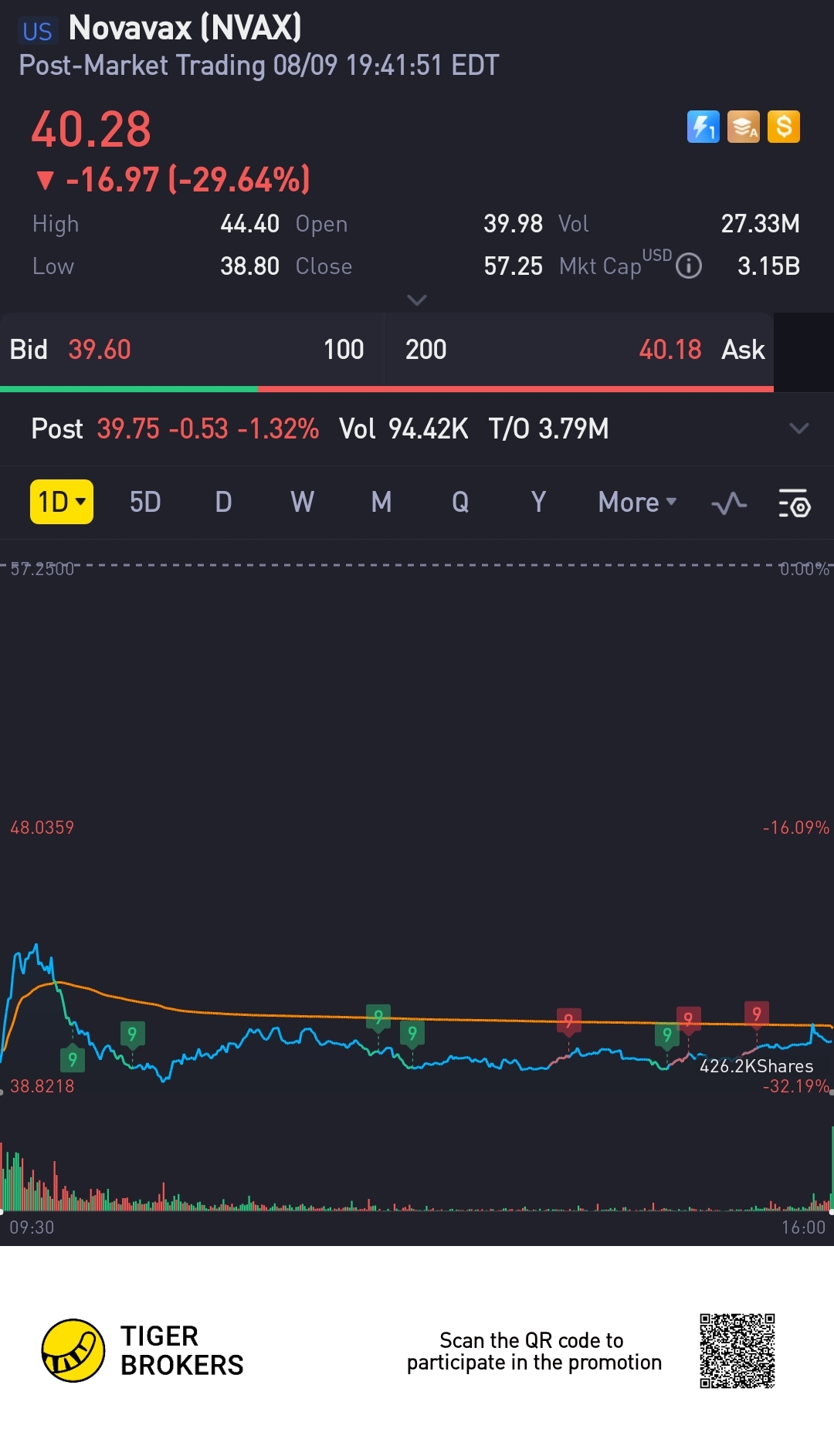Tap the High value 44.40
This screenshot has width=834, height=1456.
[250, 224]
